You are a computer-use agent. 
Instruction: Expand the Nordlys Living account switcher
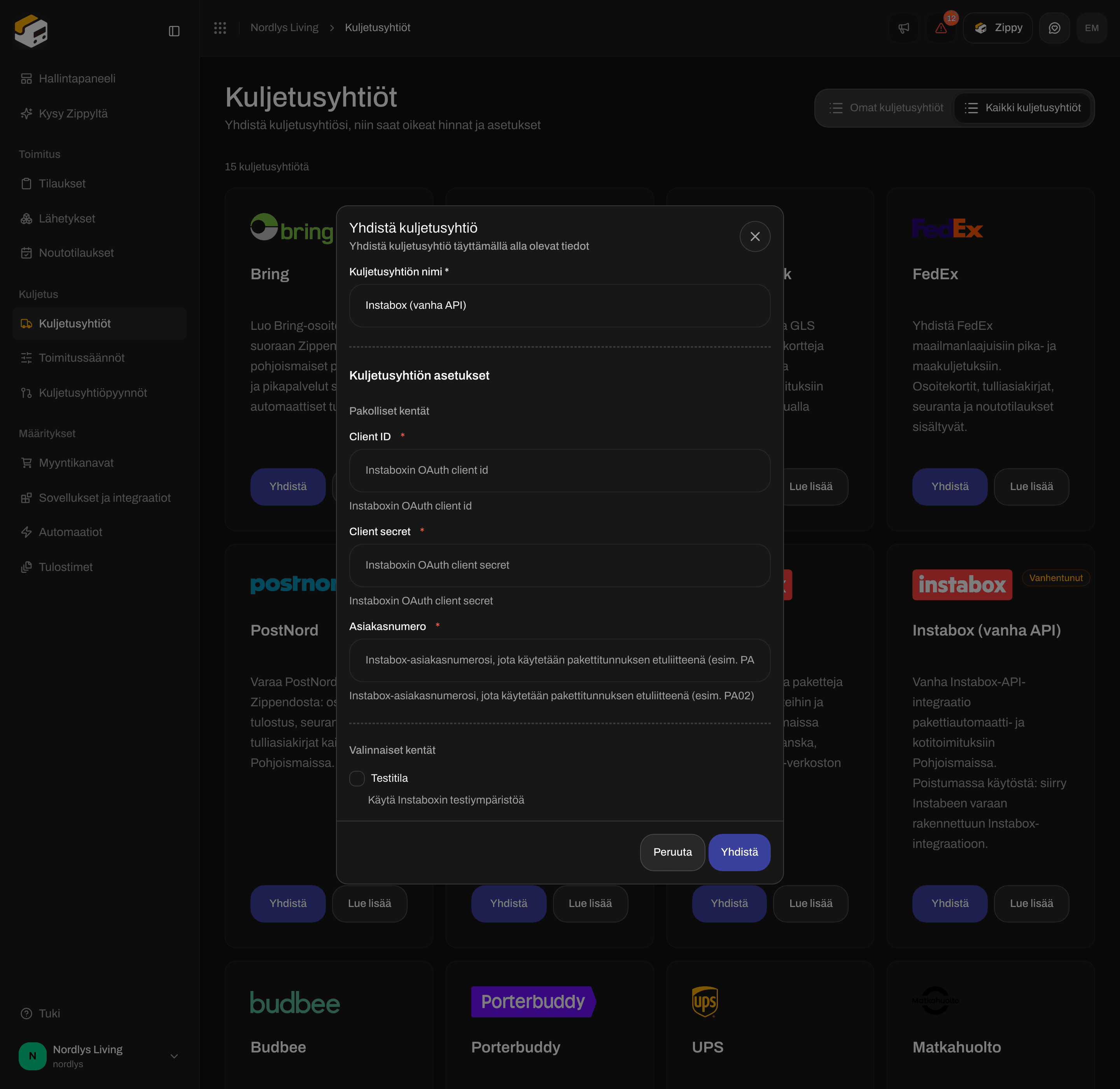[100, 1056]
